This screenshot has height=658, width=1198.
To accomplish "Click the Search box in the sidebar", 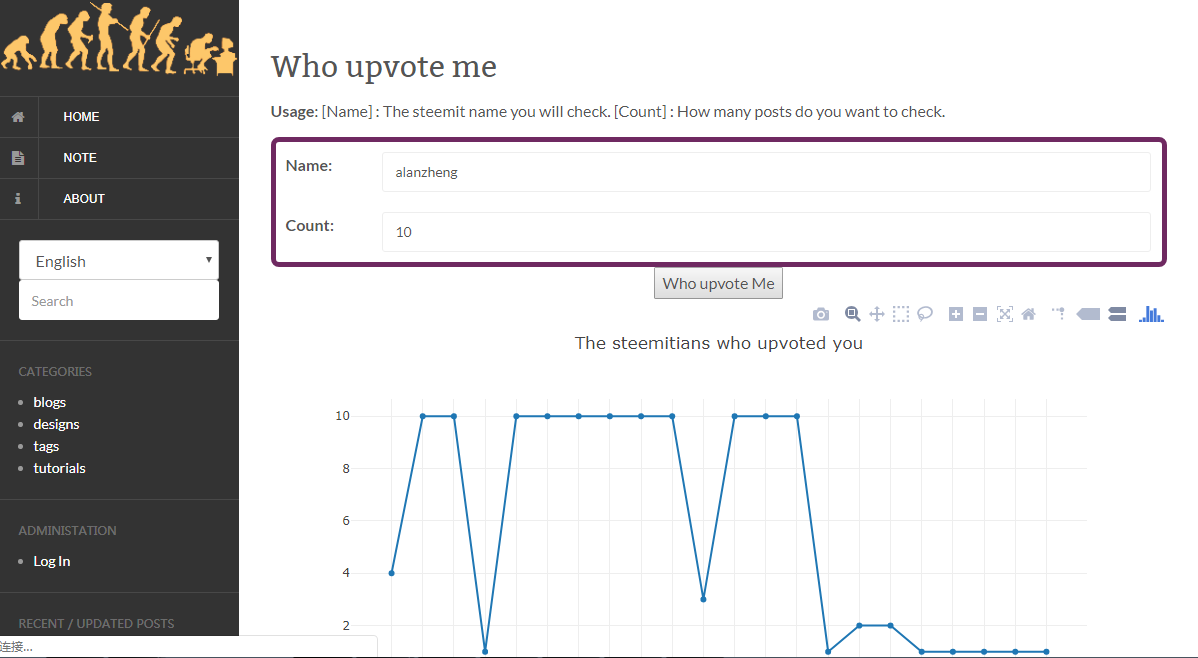I will coord(118,300).
